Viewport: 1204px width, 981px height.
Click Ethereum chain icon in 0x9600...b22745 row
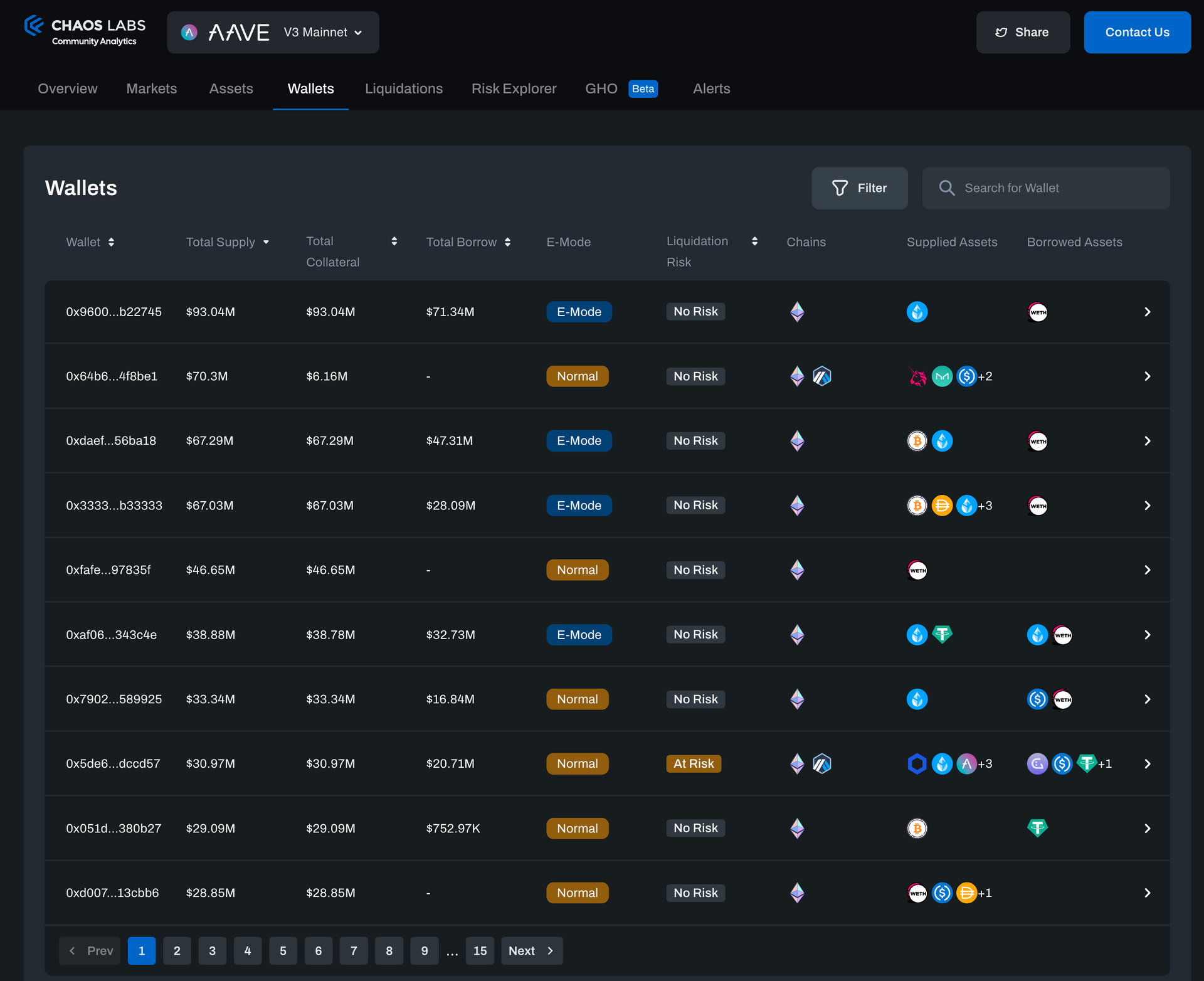[x=797, y=312]
